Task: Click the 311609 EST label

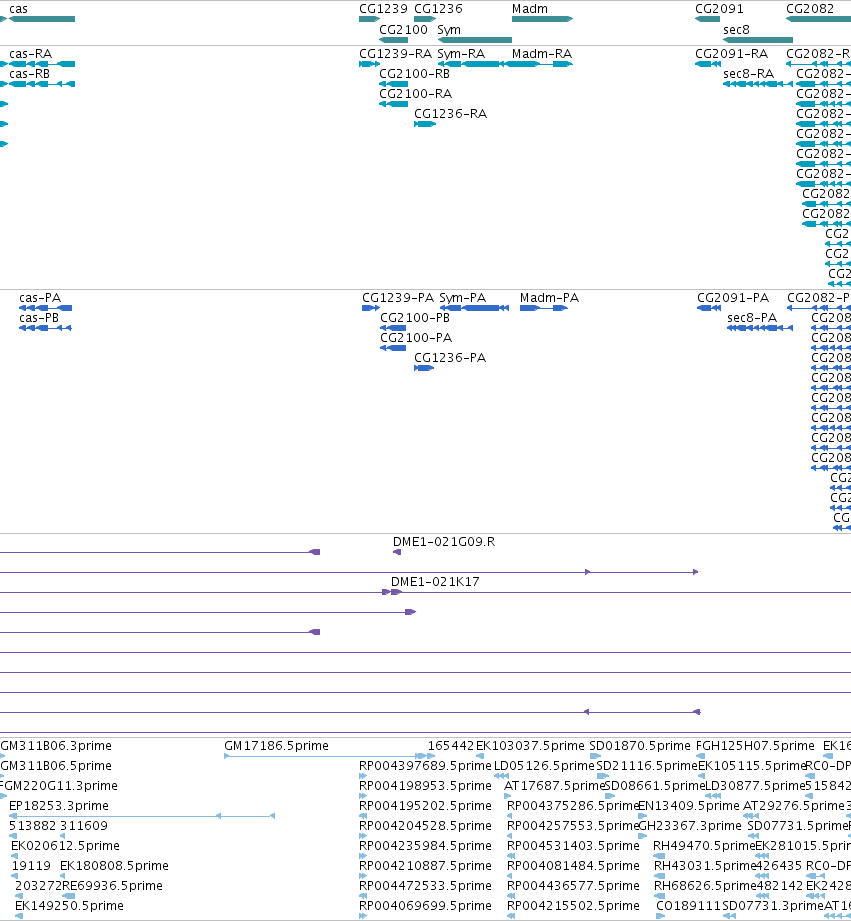Action: coord(84,826)
